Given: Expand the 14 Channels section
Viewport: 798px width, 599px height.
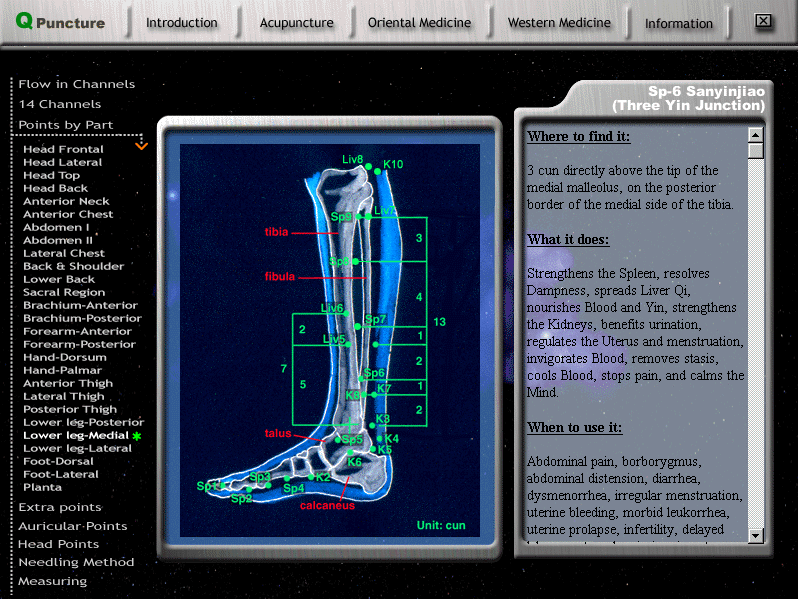Looking at the screenshot, I should pyautogui.click(x=59, y=104).
